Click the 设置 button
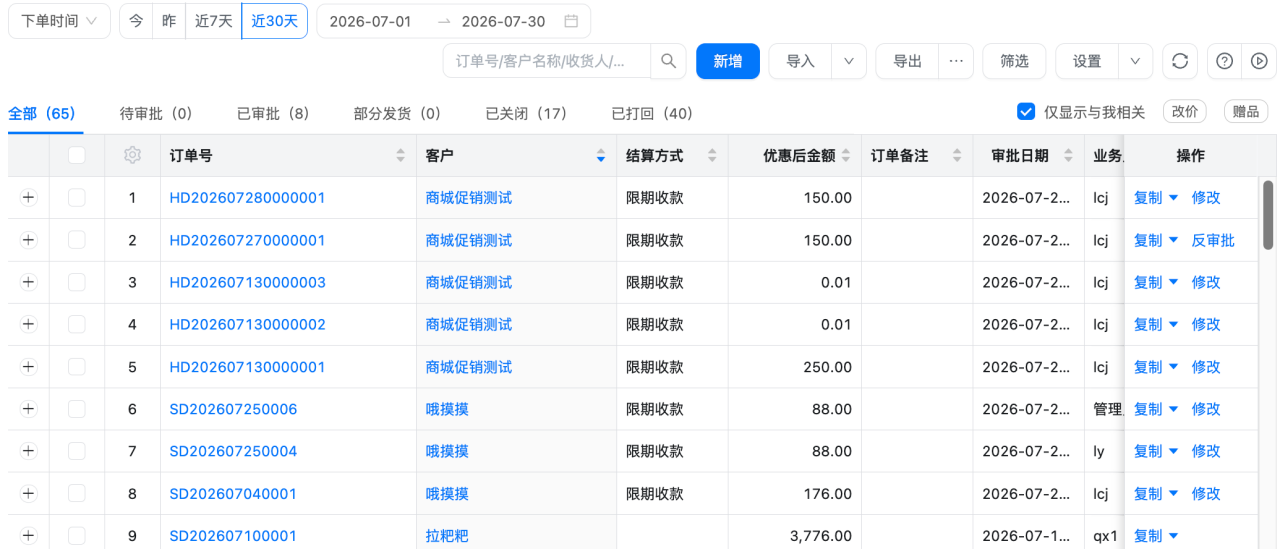The height and width of the screenshot is (549, 1280). click(x=1087, y=61)
